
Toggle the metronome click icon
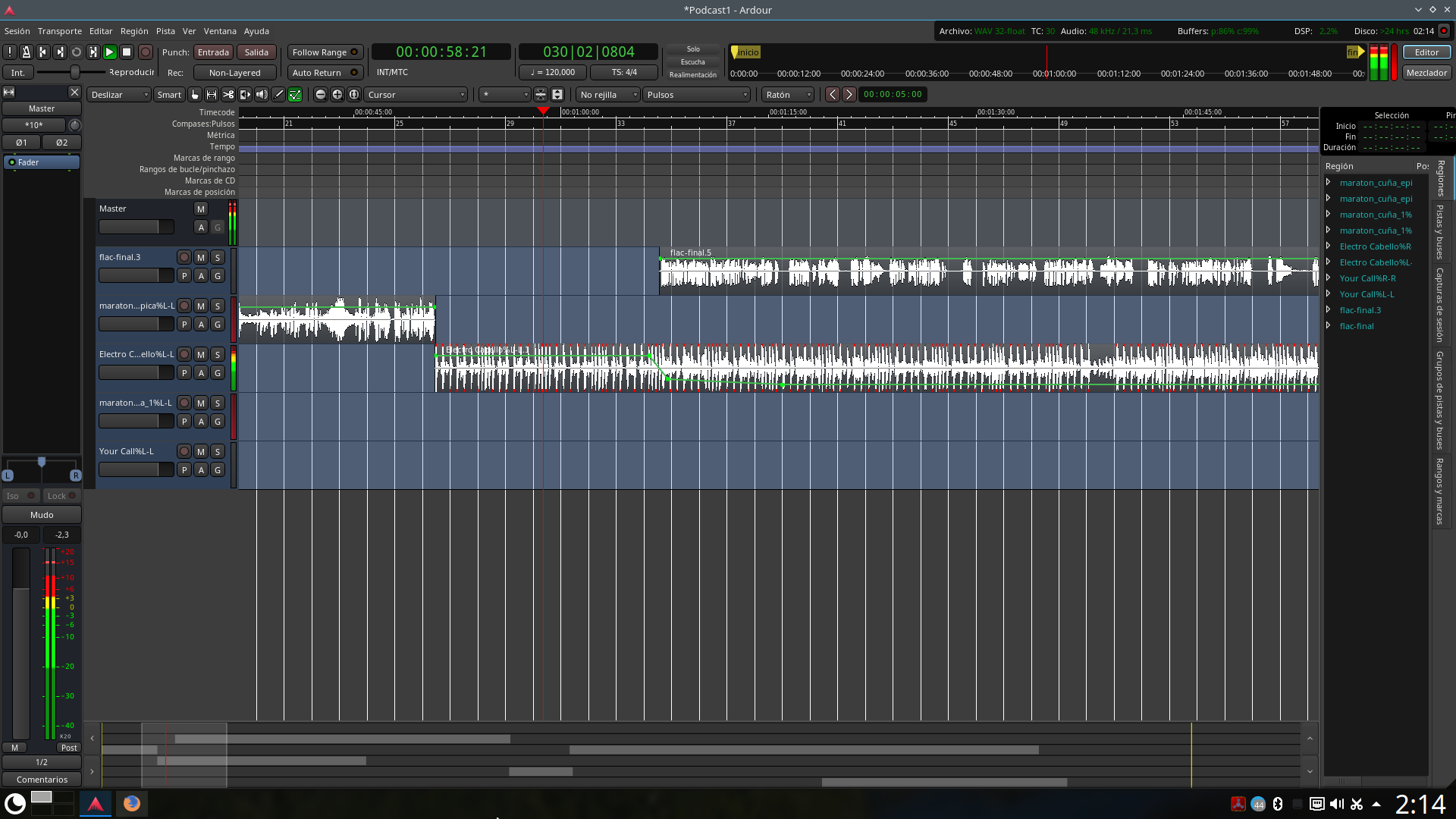tap(26, 52)
